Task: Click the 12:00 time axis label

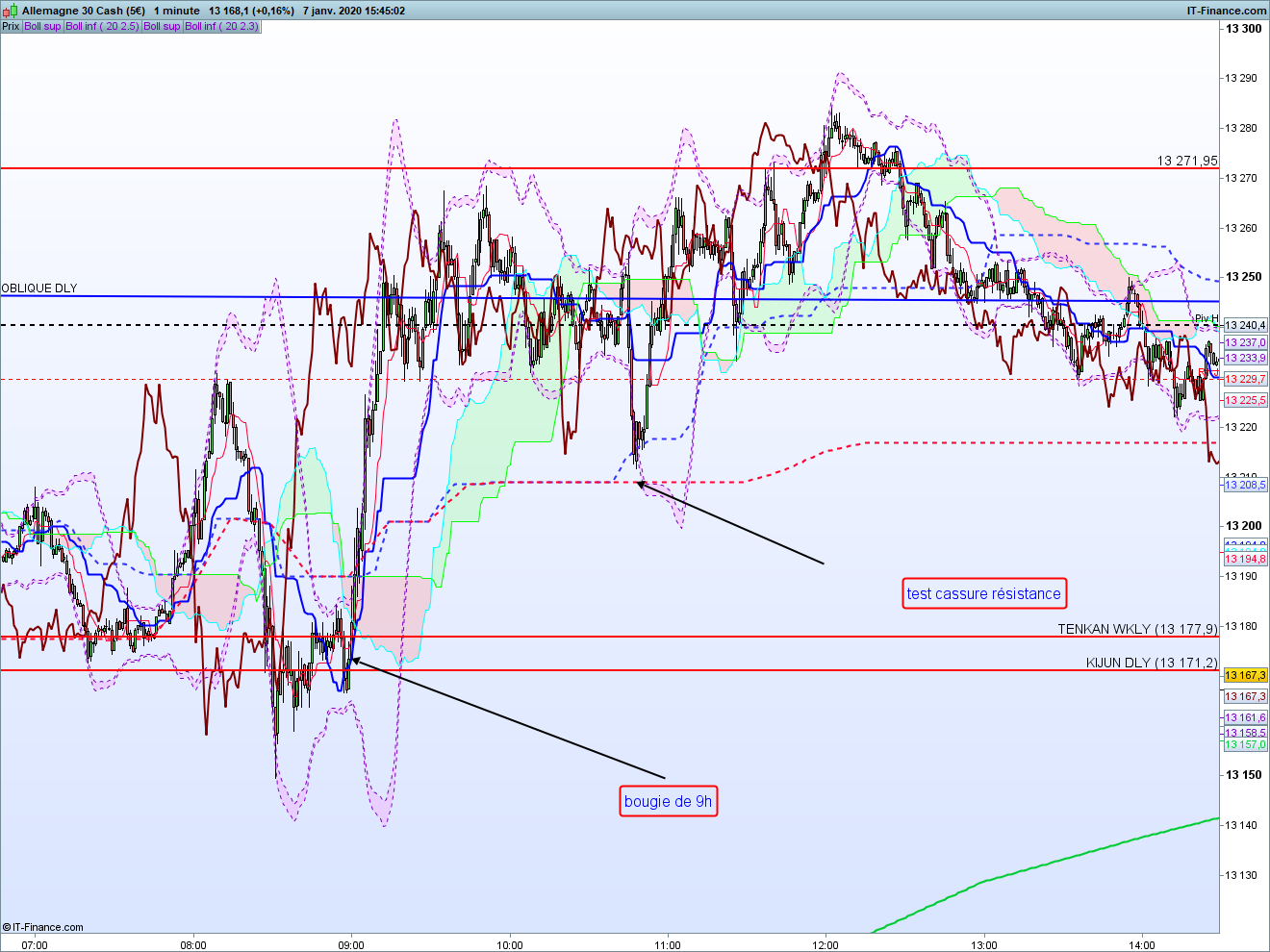Action: click(x=825, y=944)
